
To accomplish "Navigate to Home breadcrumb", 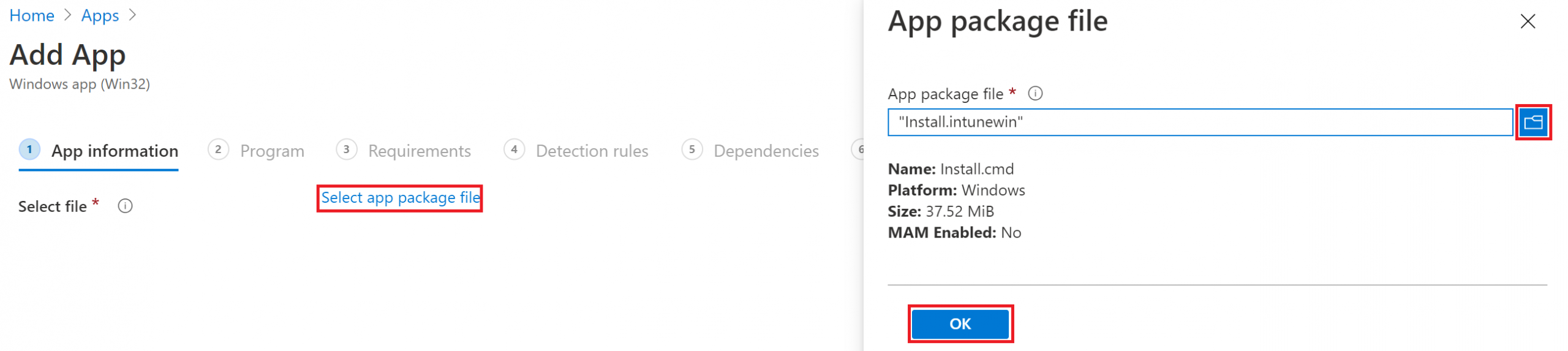I will click(32, 16).
